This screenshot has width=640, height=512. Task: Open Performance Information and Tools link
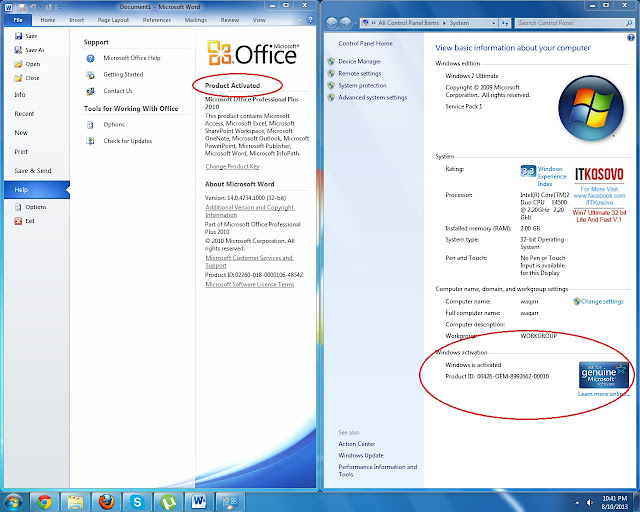point(378,471)
